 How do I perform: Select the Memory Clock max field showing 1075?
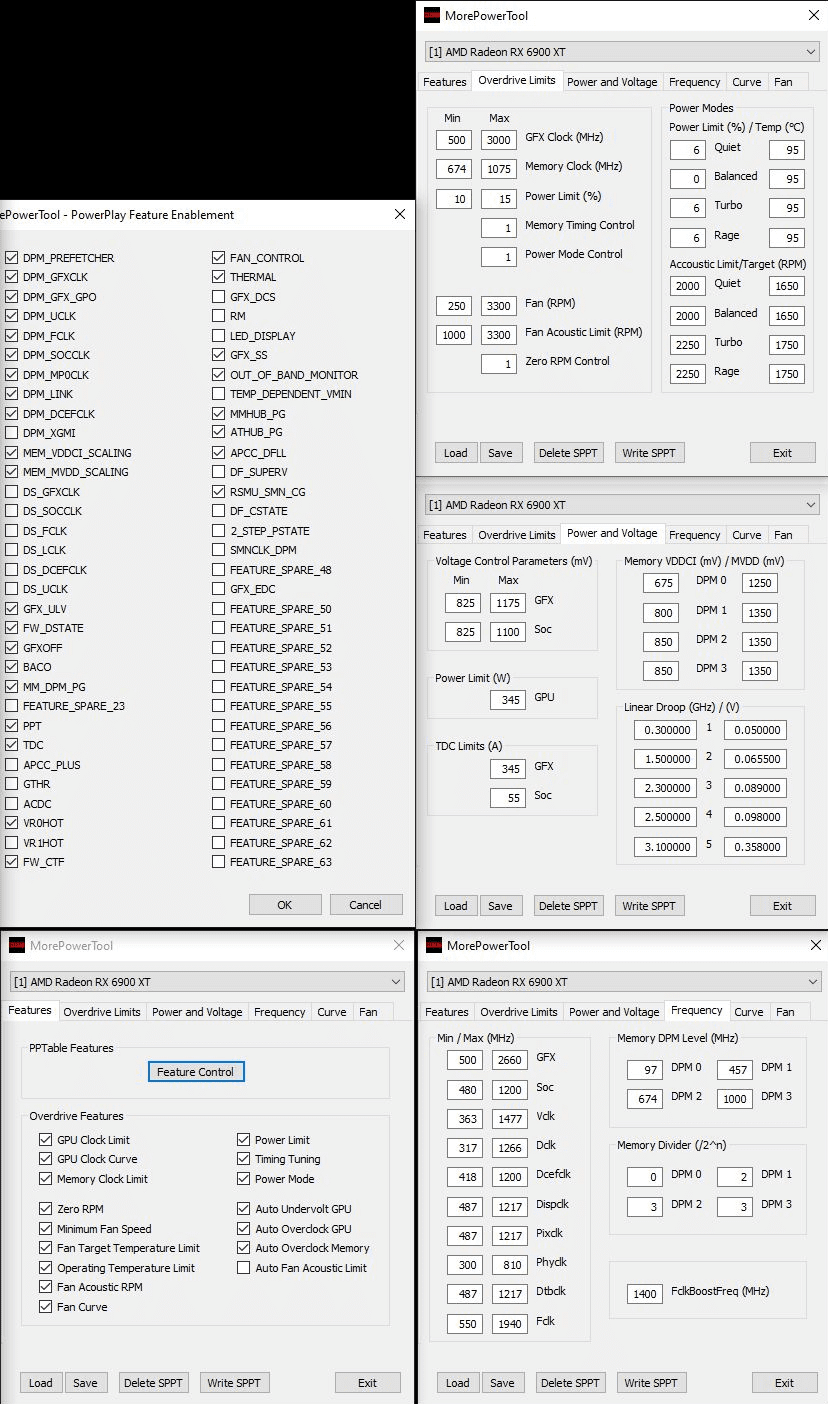[x=499, y=169]
